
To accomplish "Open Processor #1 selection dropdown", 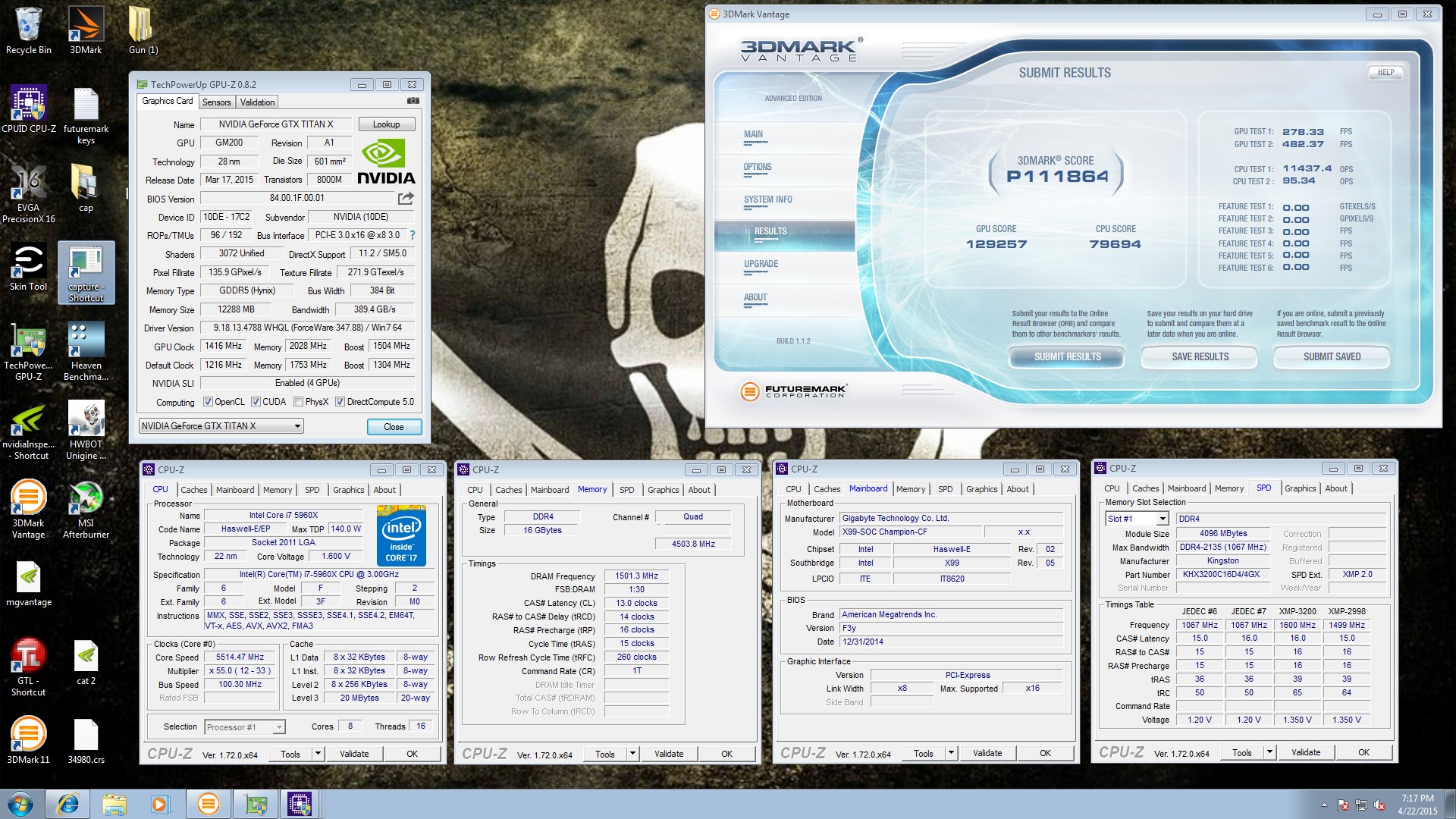I will pos(245,727).
